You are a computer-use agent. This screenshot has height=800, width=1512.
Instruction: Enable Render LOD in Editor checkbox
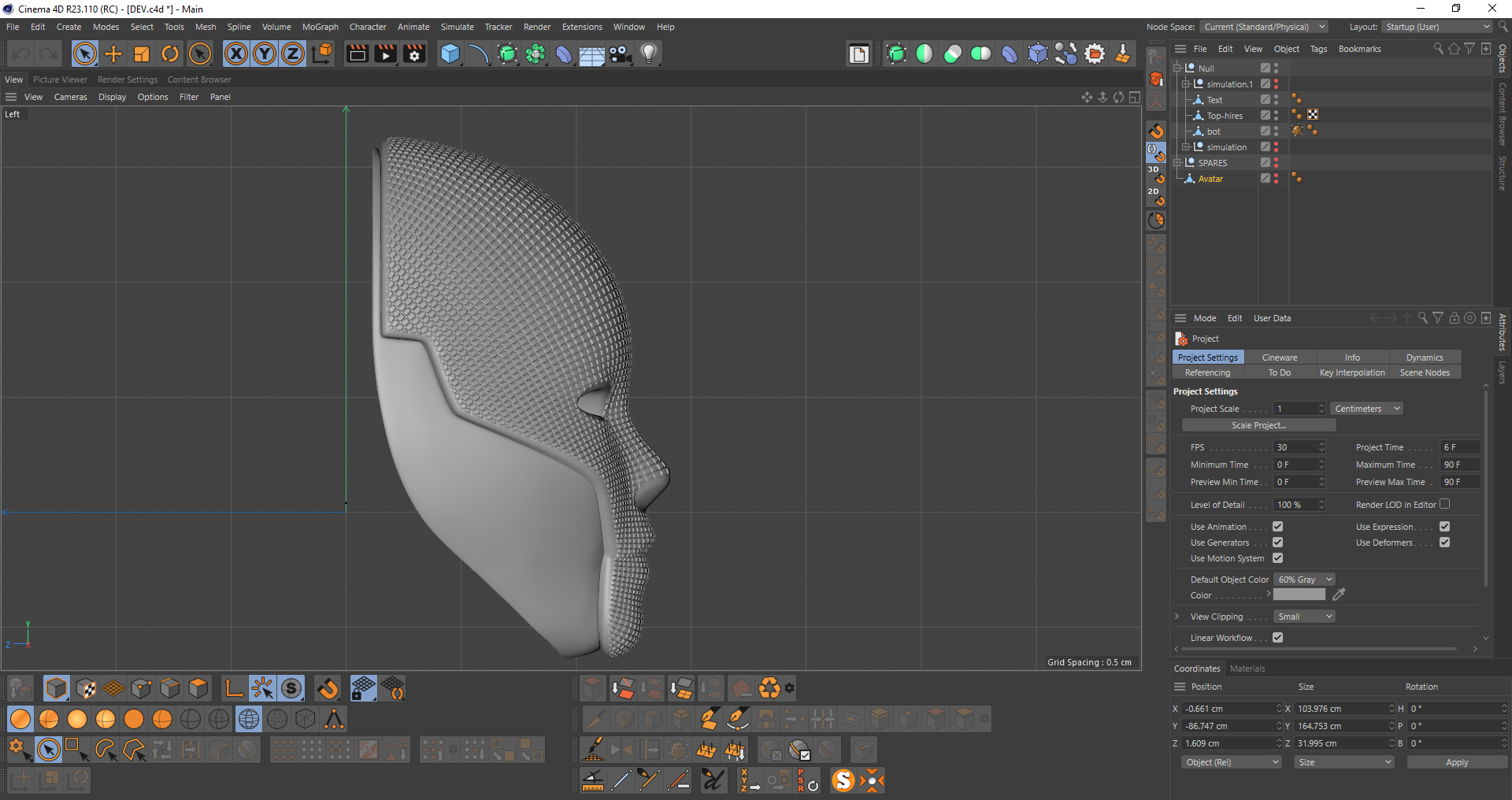click(x=1445, y=504)
